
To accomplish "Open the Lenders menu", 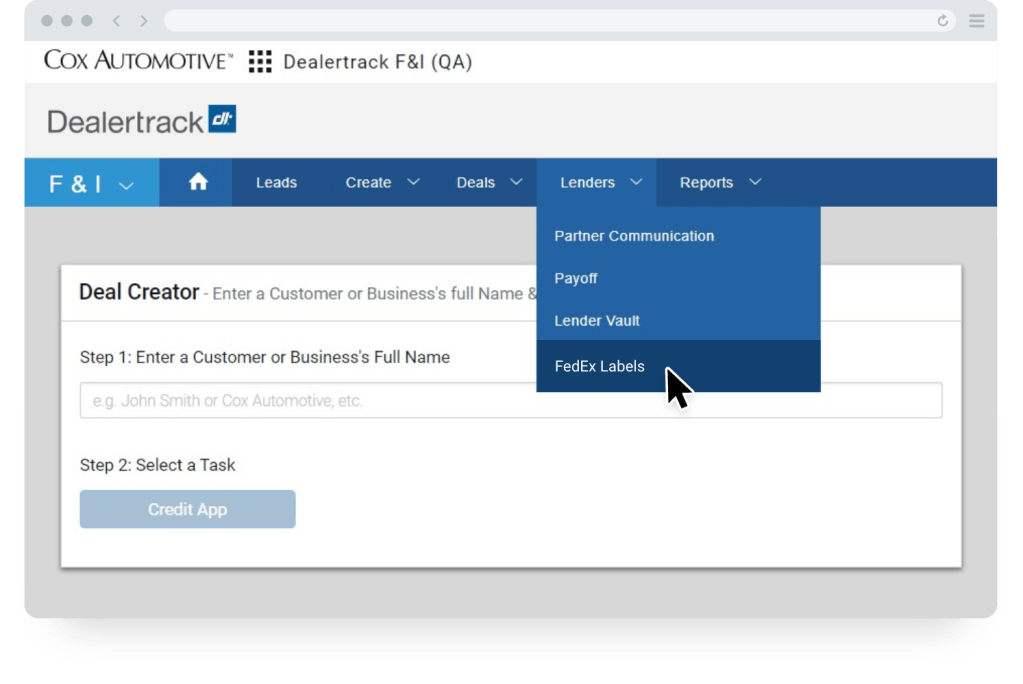I will (x=597, y=182).
